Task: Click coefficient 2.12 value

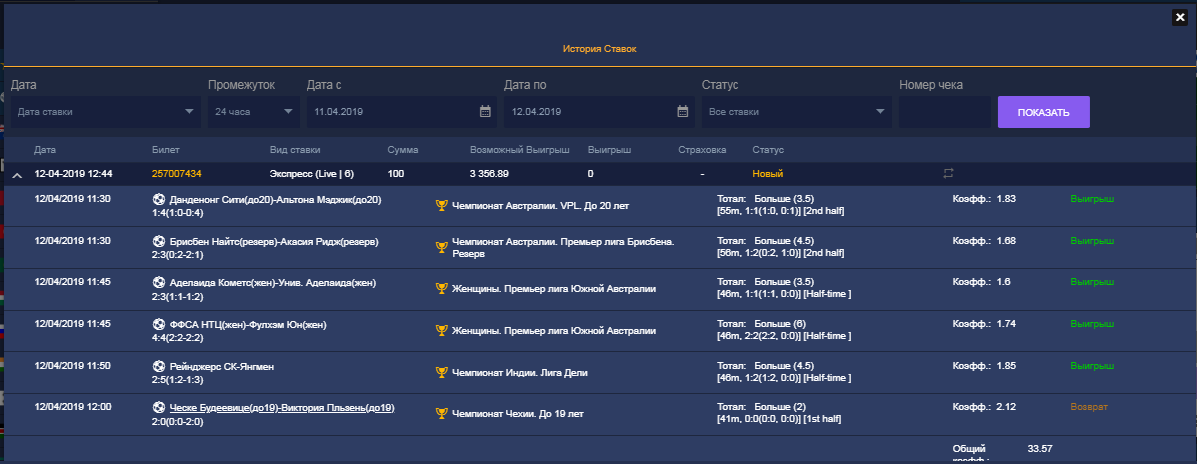Action: (1005, 408)
